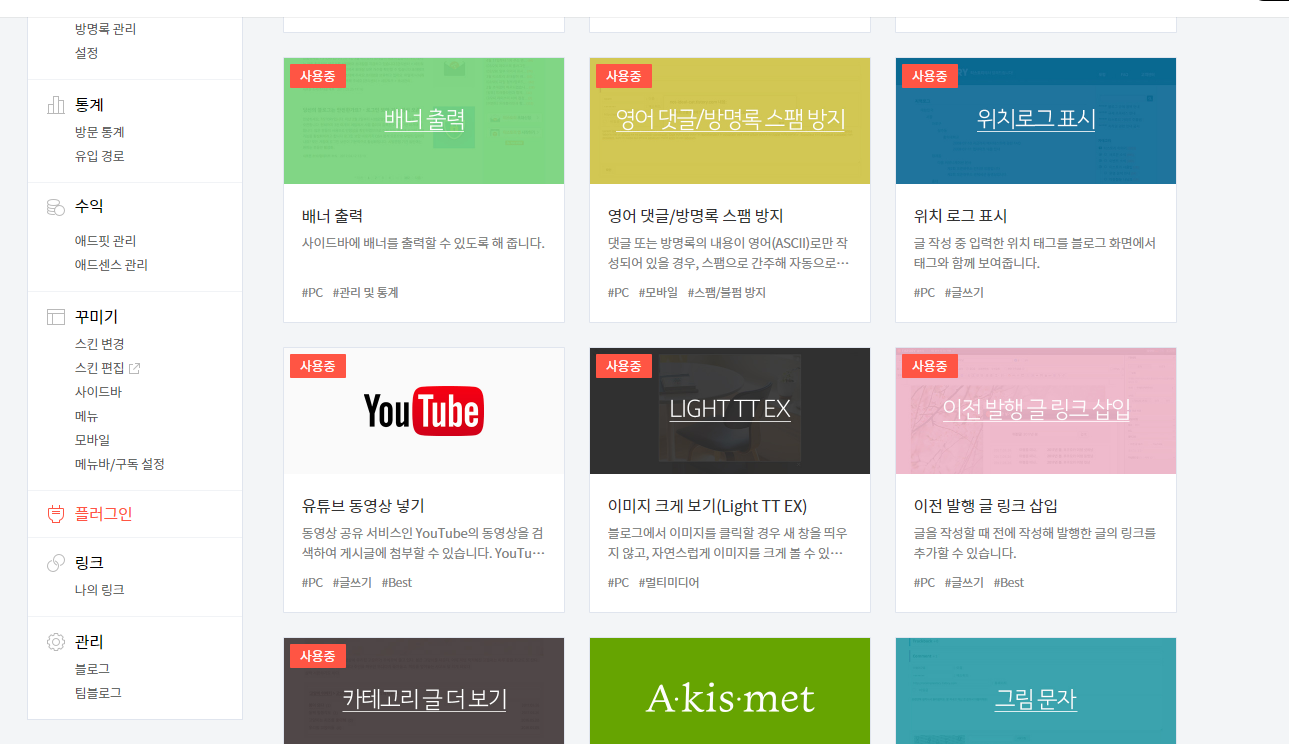Click the teal 그림 문자 banner
The image size is (1289, 744).
tap(1036, 691)
